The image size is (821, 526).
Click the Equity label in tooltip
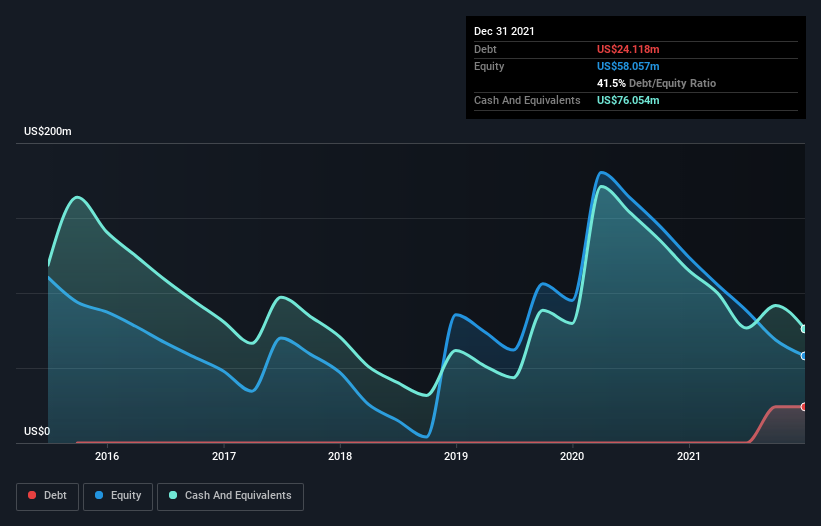point(489,66)
